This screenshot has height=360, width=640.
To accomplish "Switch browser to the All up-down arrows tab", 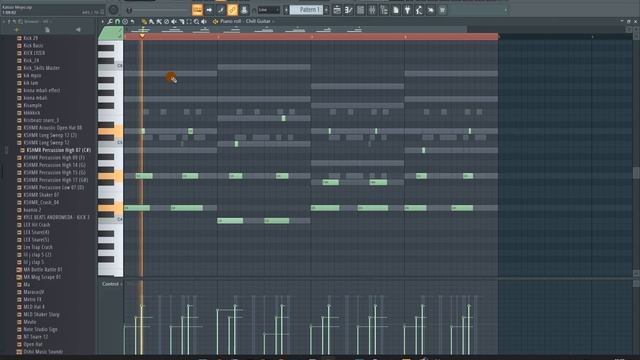I will (x=16, y=29).
